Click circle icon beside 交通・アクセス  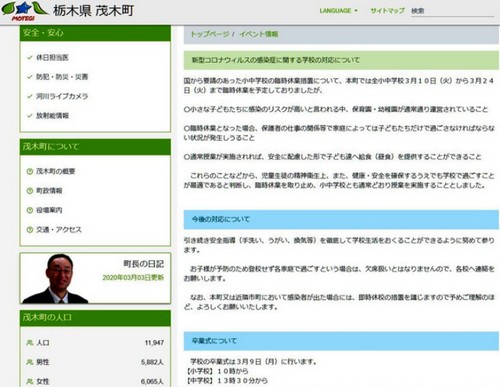pyautogui.click(x=30, y=229)
